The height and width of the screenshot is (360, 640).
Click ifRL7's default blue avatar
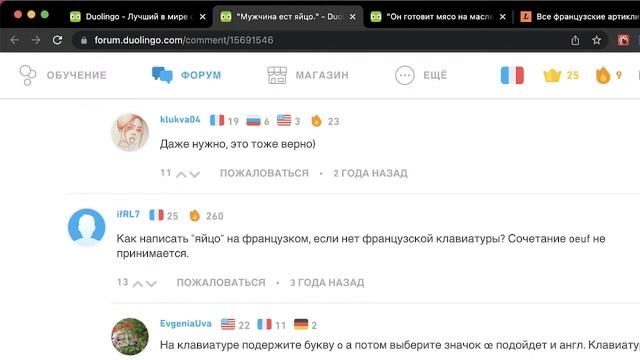pyautogui.click(x=87, y=227)
